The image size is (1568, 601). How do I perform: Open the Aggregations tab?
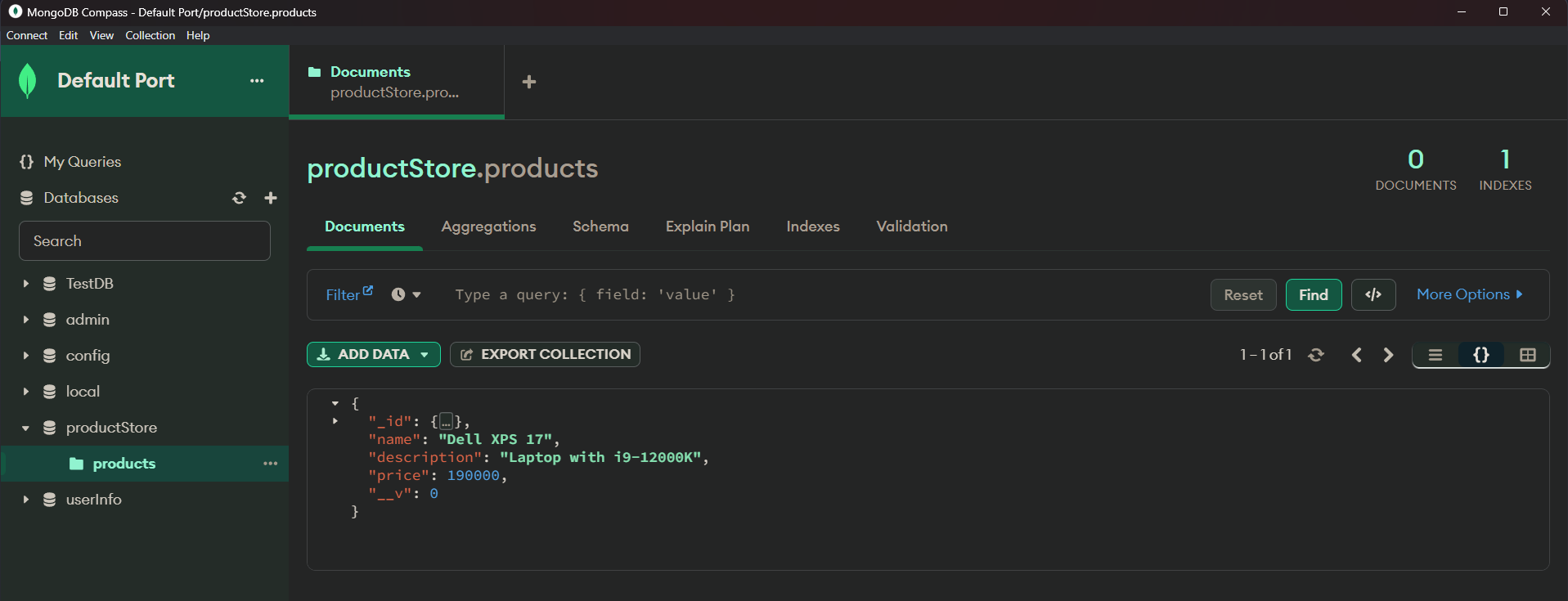(x=488, y=226)
